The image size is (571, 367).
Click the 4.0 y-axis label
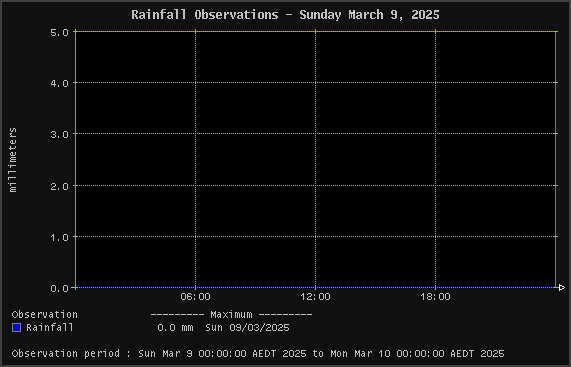pyautogui.click(x=59, y=83)
